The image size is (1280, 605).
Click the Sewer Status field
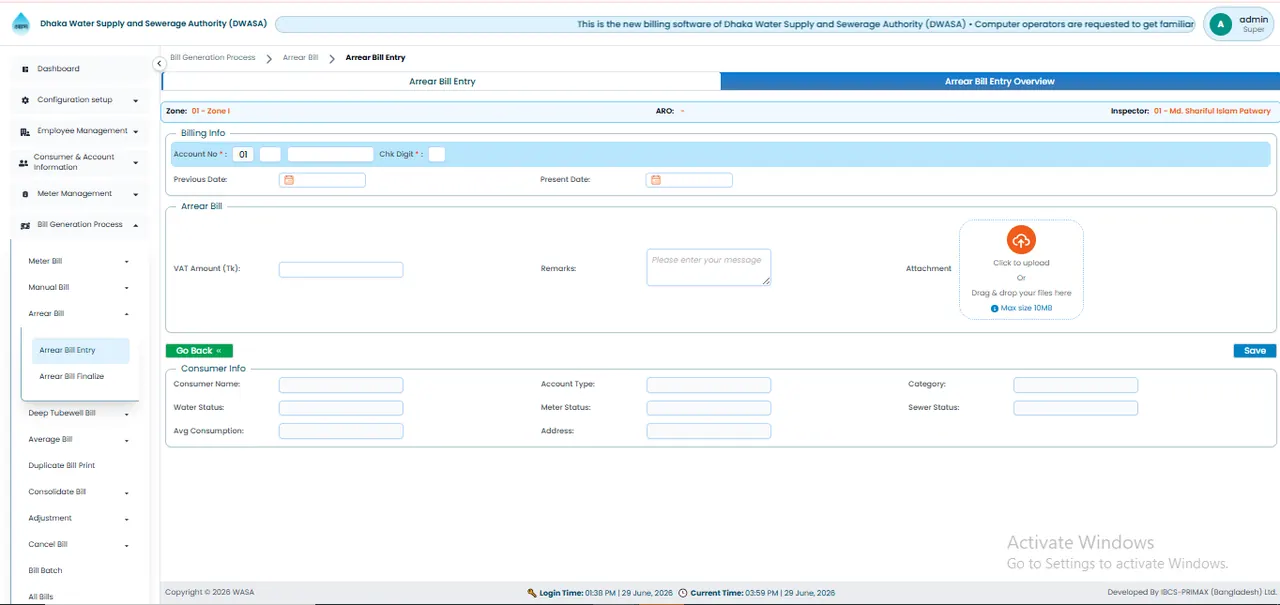tap(1076, 408)
